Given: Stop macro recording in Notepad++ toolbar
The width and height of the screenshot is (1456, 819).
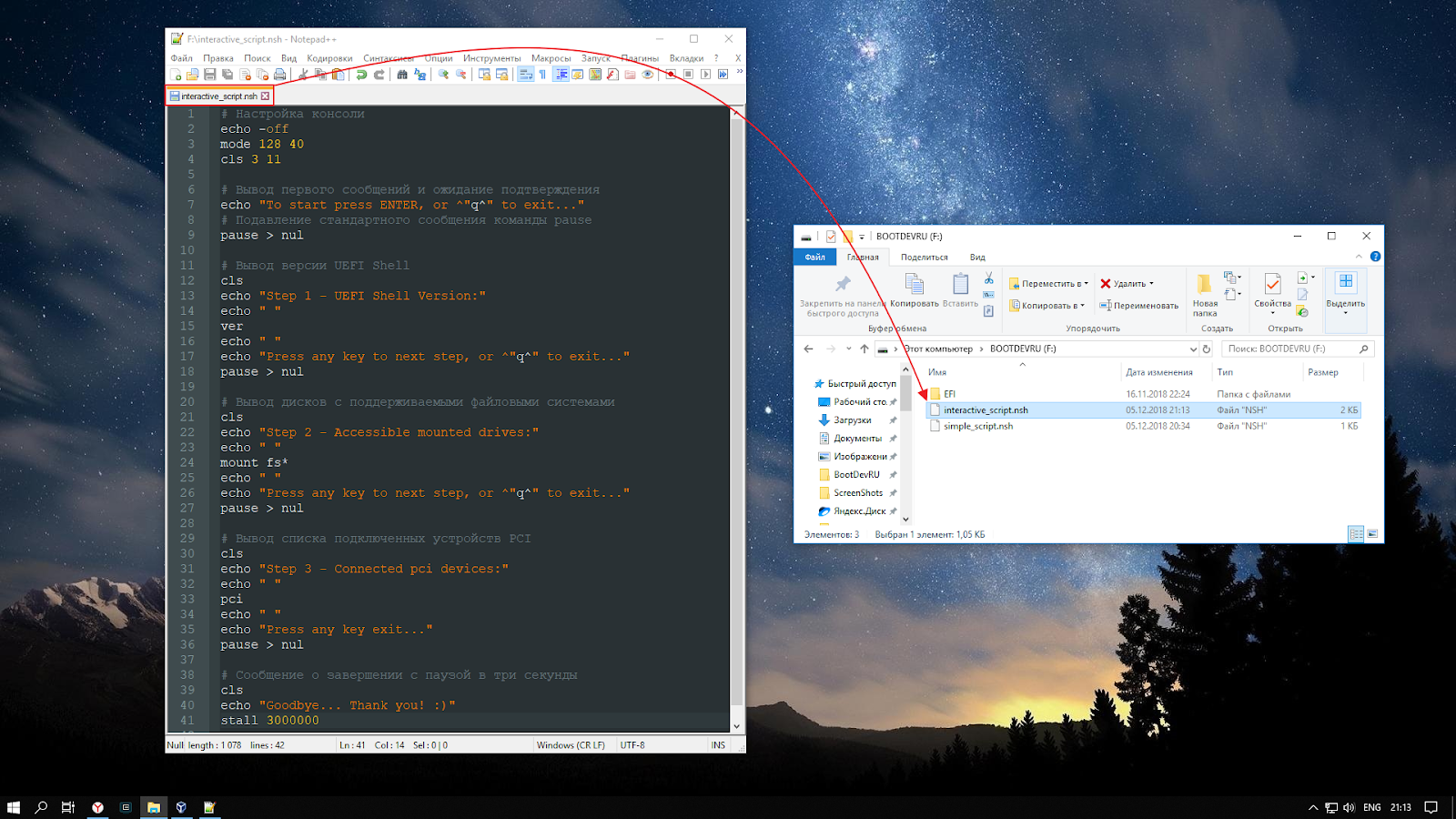Looking at the screenshot, I should (x=688, y=75).
